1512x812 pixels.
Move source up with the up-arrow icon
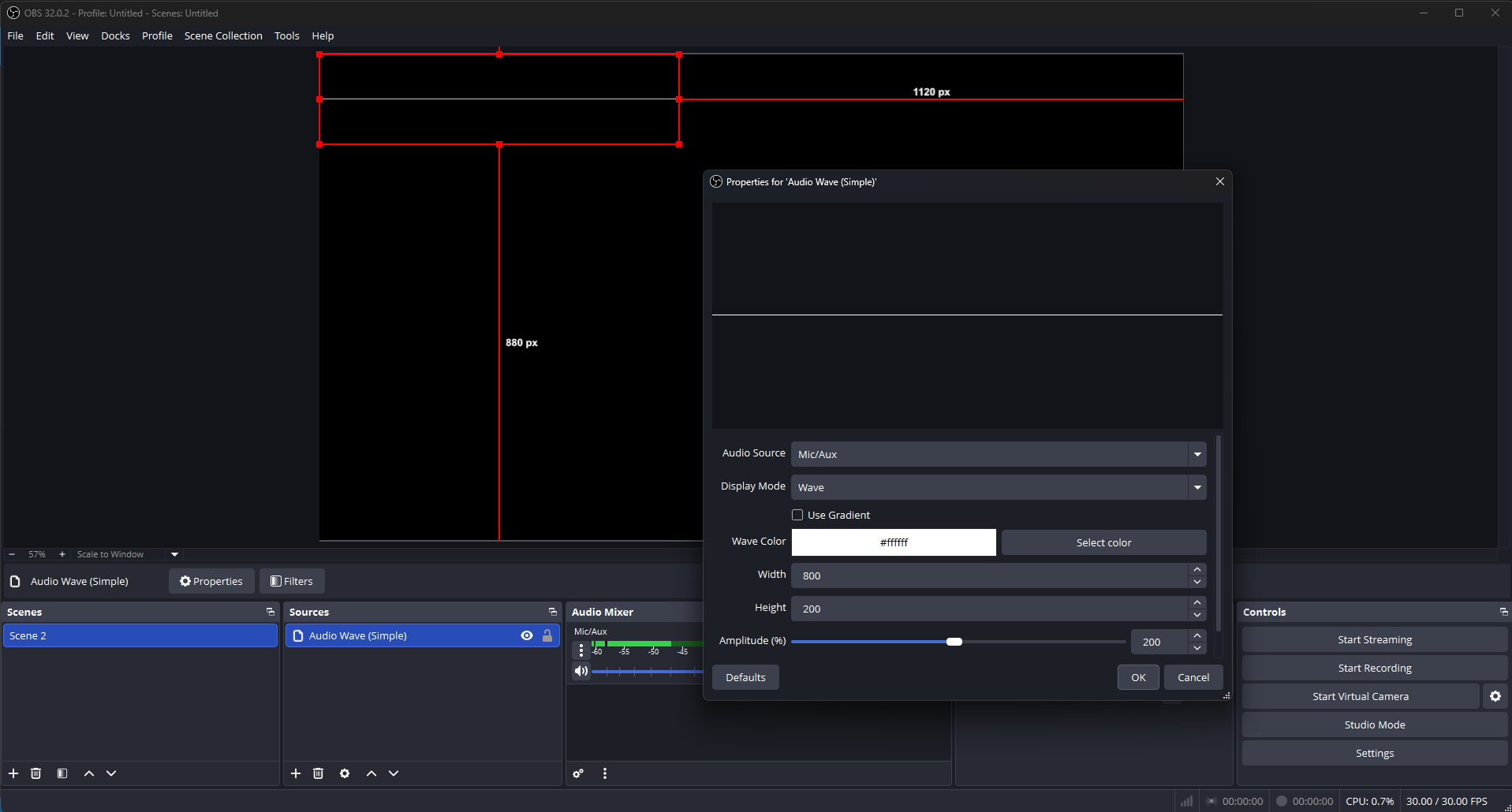tap(370, 773)
